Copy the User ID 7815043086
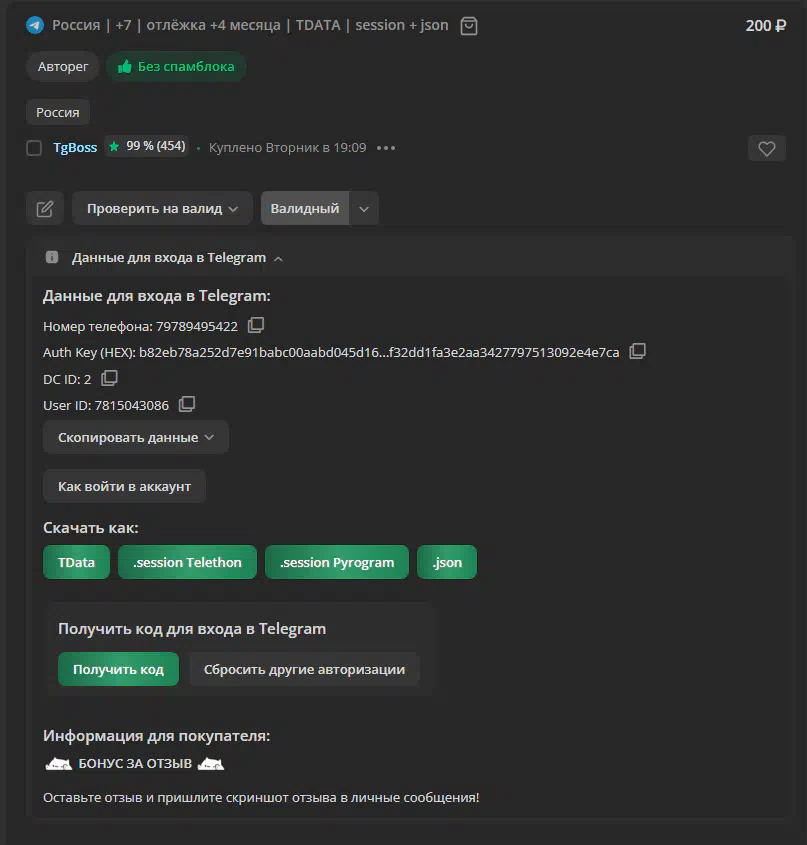807x845 pixels. (x=187, y=404)
